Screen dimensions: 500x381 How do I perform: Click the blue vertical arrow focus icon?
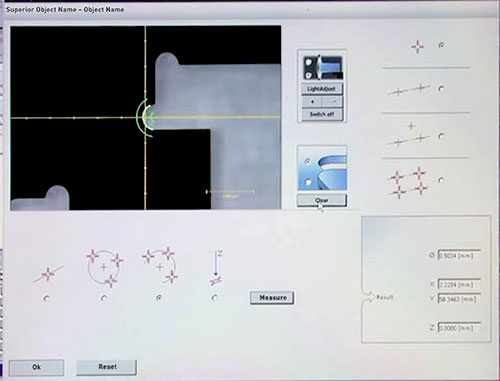pyautogui.click(x=217, y=267)
